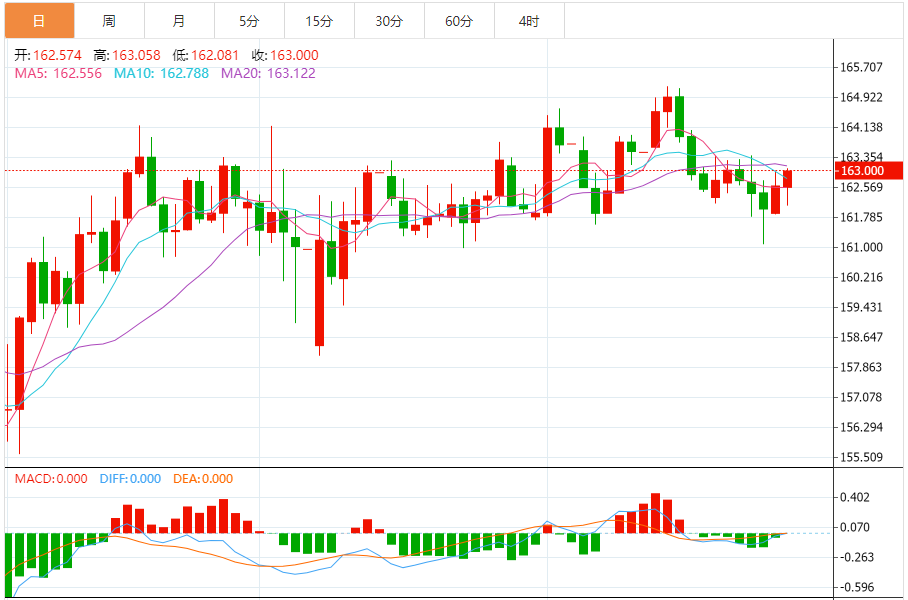The height and width of the screenshot is (600, 908).
Task: Click the 158.647 price axis label
Action: coord(861,337)
